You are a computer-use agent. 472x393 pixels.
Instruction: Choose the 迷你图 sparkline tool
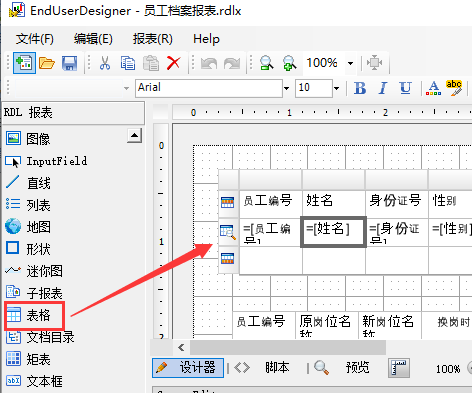pyautogui.click(x=34, y=271)
